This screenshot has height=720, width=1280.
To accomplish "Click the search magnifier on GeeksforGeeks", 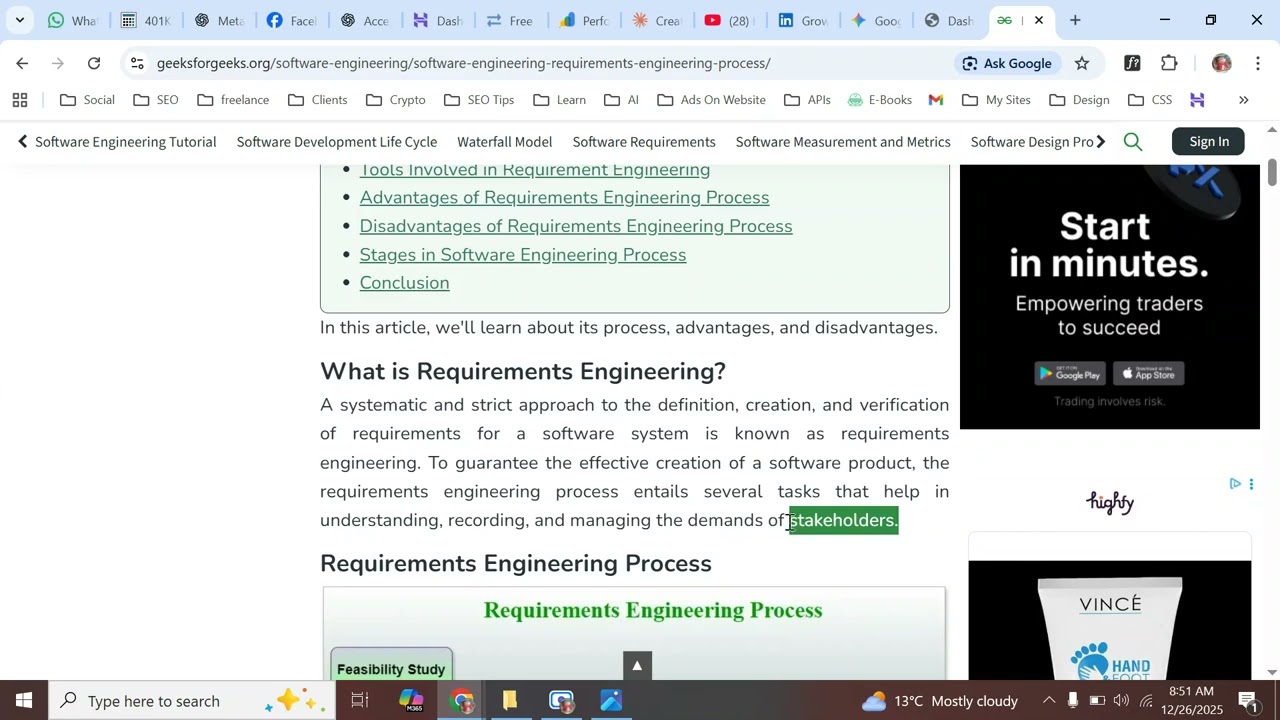I will tap(1133, 142).
